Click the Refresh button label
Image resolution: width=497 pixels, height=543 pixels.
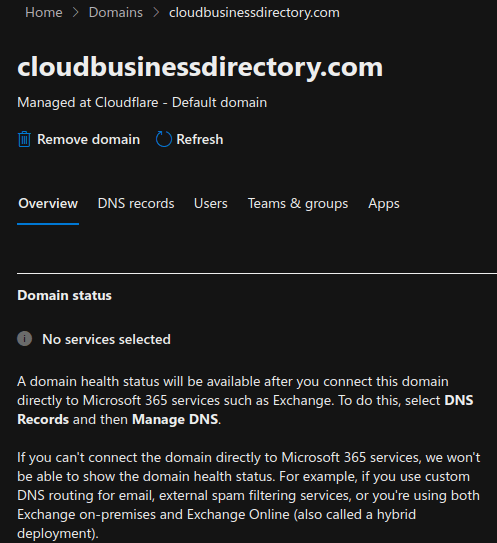point(200,140)
